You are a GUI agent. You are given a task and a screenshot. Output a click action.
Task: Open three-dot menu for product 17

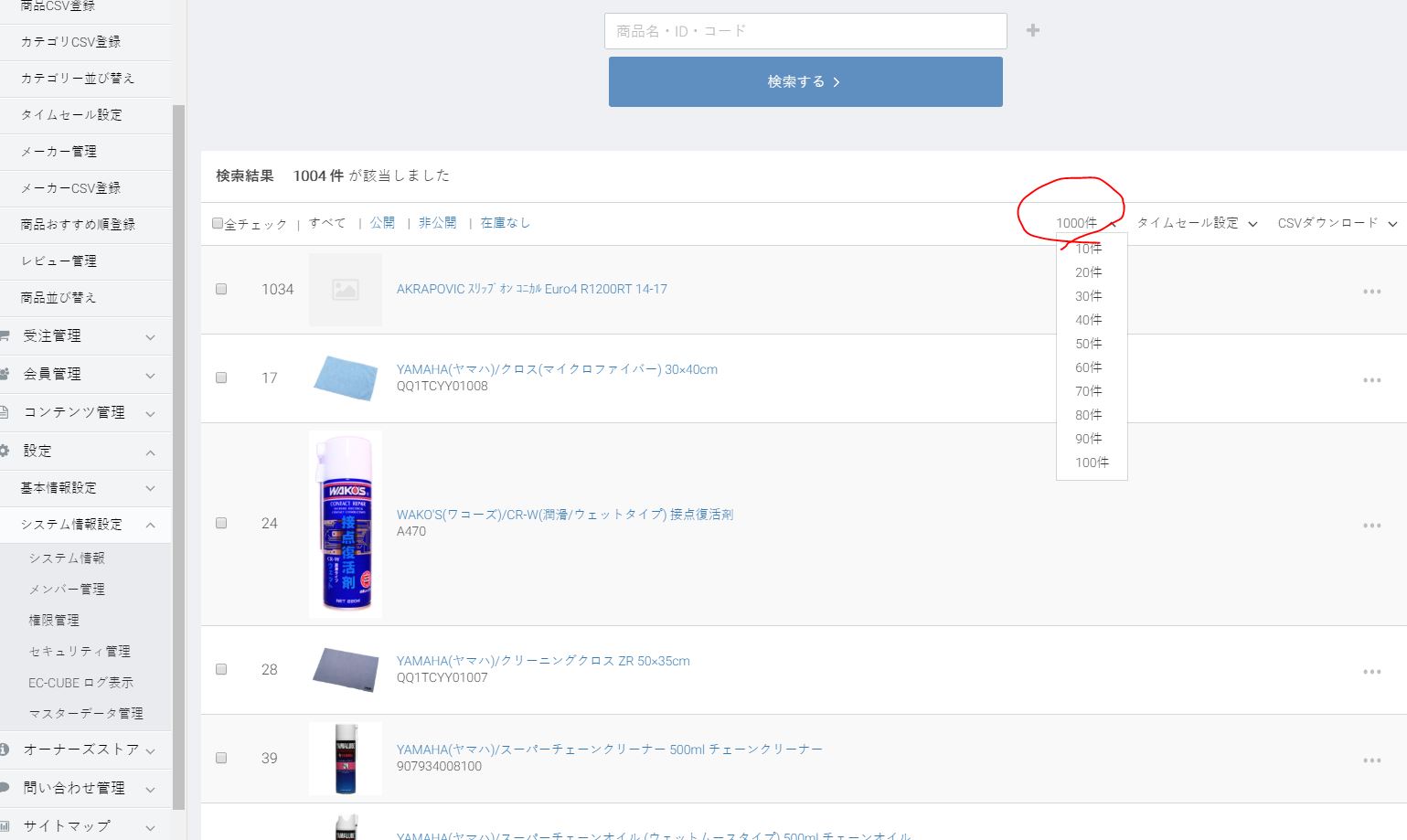[1371, 380]
